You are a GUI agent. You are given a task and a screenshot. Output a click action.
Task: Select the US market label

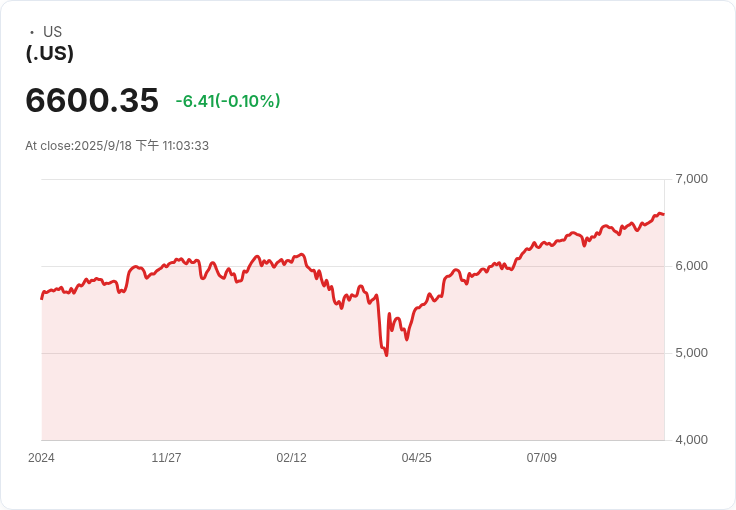pyautogui.click(x=53, y=32)
